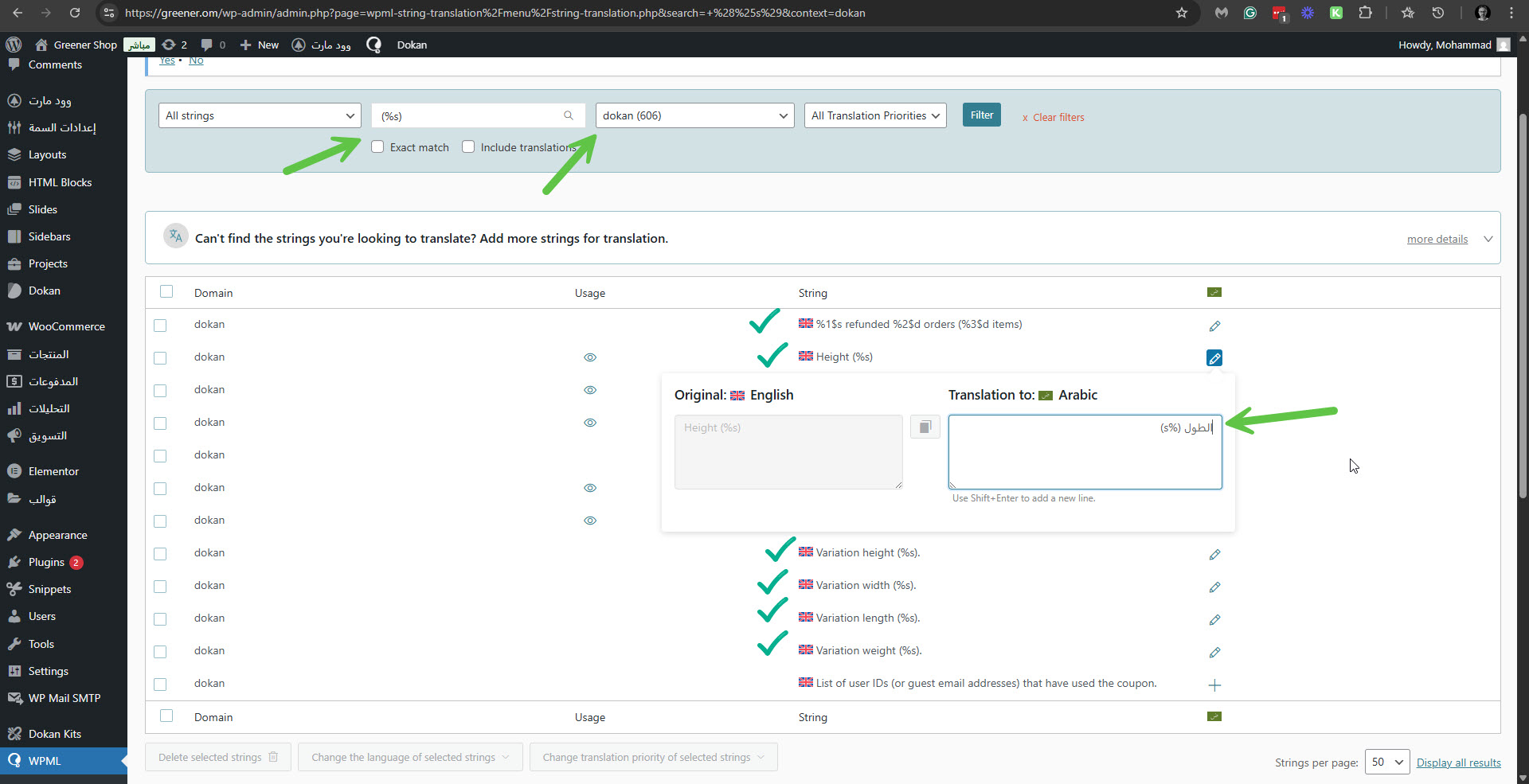This screenshot has width=1529, height=784.
Task: Bookmark this page with star icon
Action: tap(1182, 13)
